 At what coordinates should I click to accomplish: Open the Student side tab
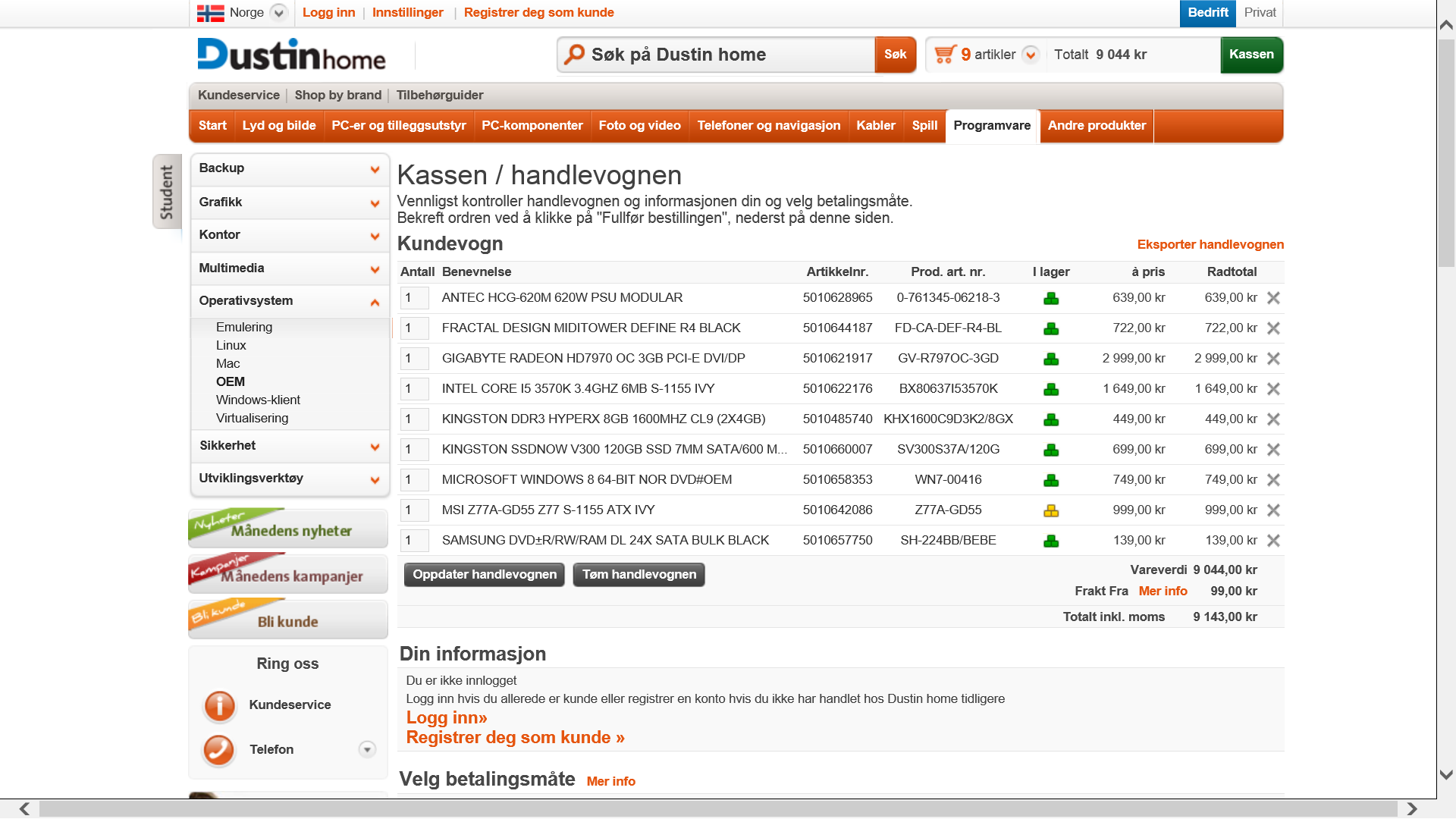pos(167,191)
